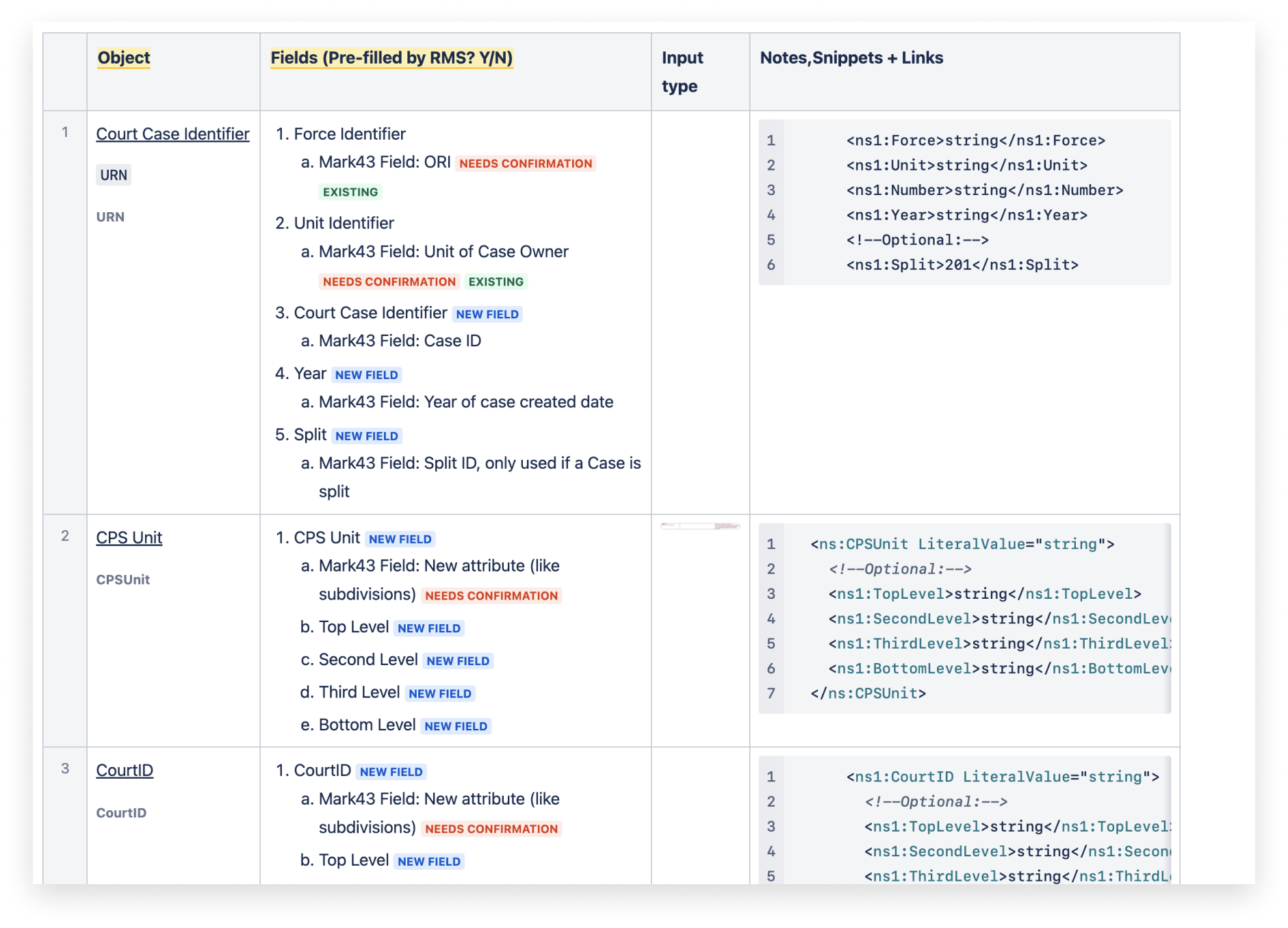Click the '<!--Optional:-->' comment in the URN snippet
Image resolution: width=1288 pixels, height=928 pixels.
coord(918,240)
